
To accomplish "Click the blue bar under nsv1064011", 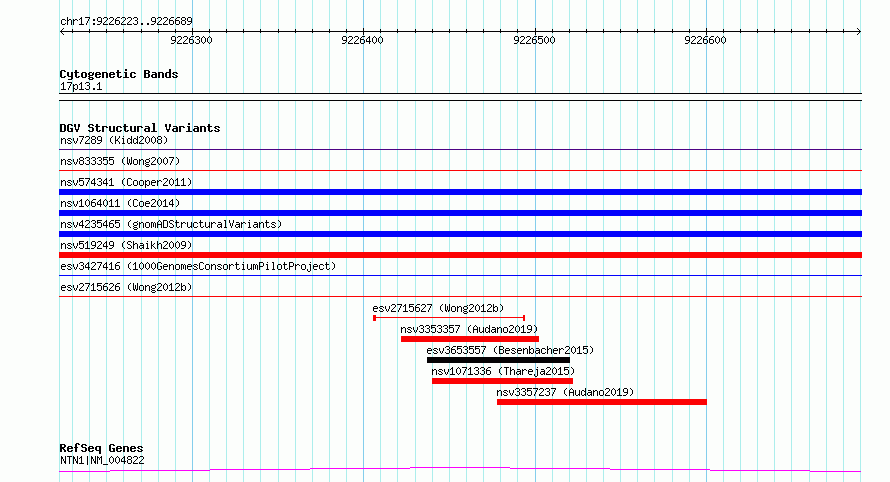I will click(x=460, y=213).
